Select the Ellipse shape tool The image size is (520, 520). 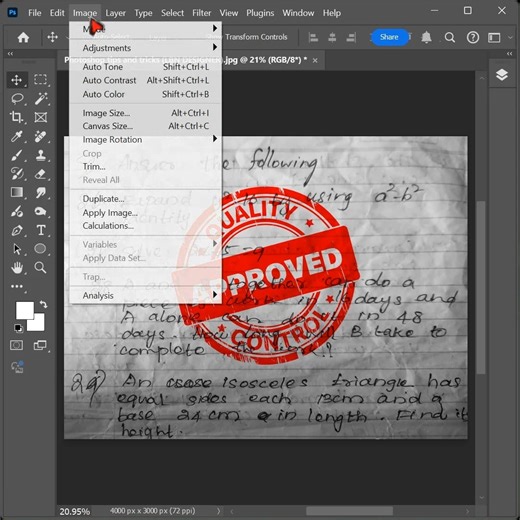click(x=40, y=249)
